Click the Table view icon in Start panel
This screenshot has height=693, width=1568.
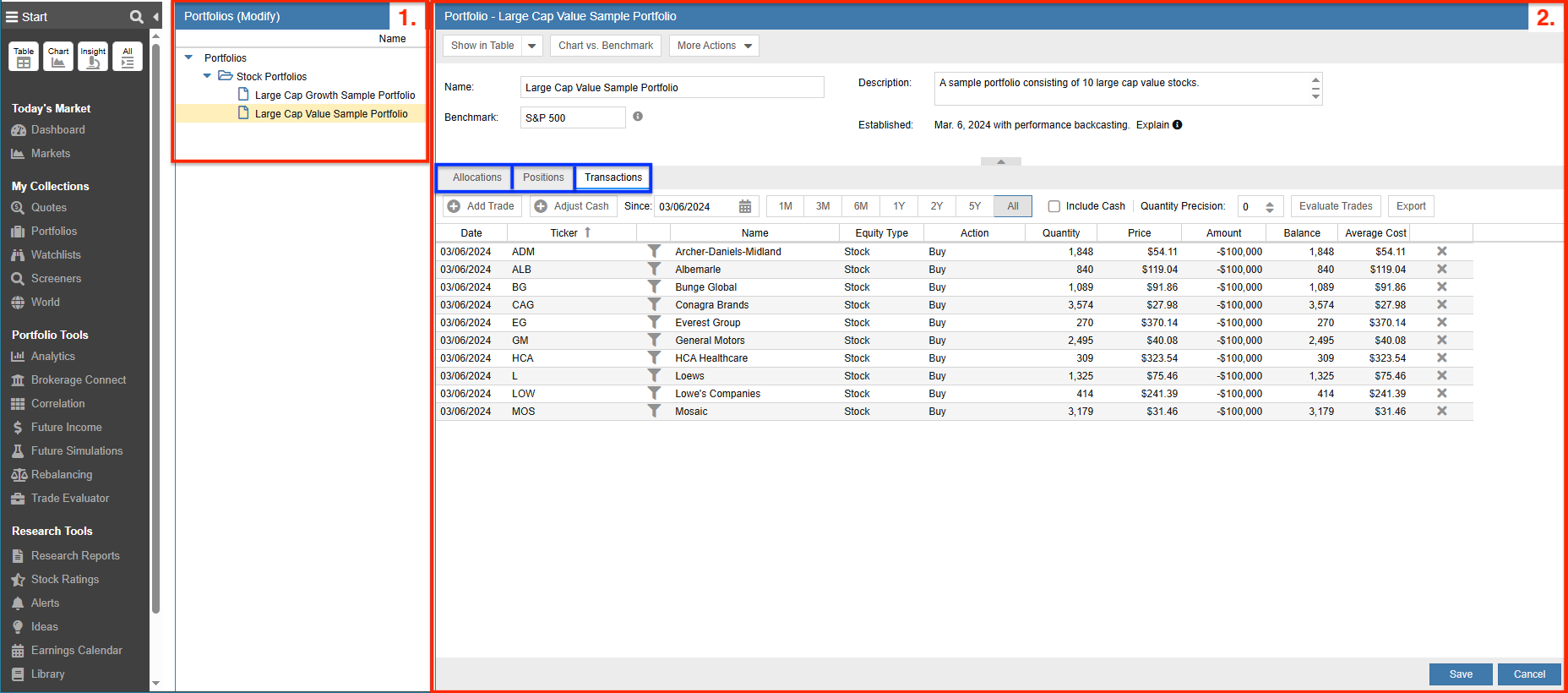click(x=24, y=57)
